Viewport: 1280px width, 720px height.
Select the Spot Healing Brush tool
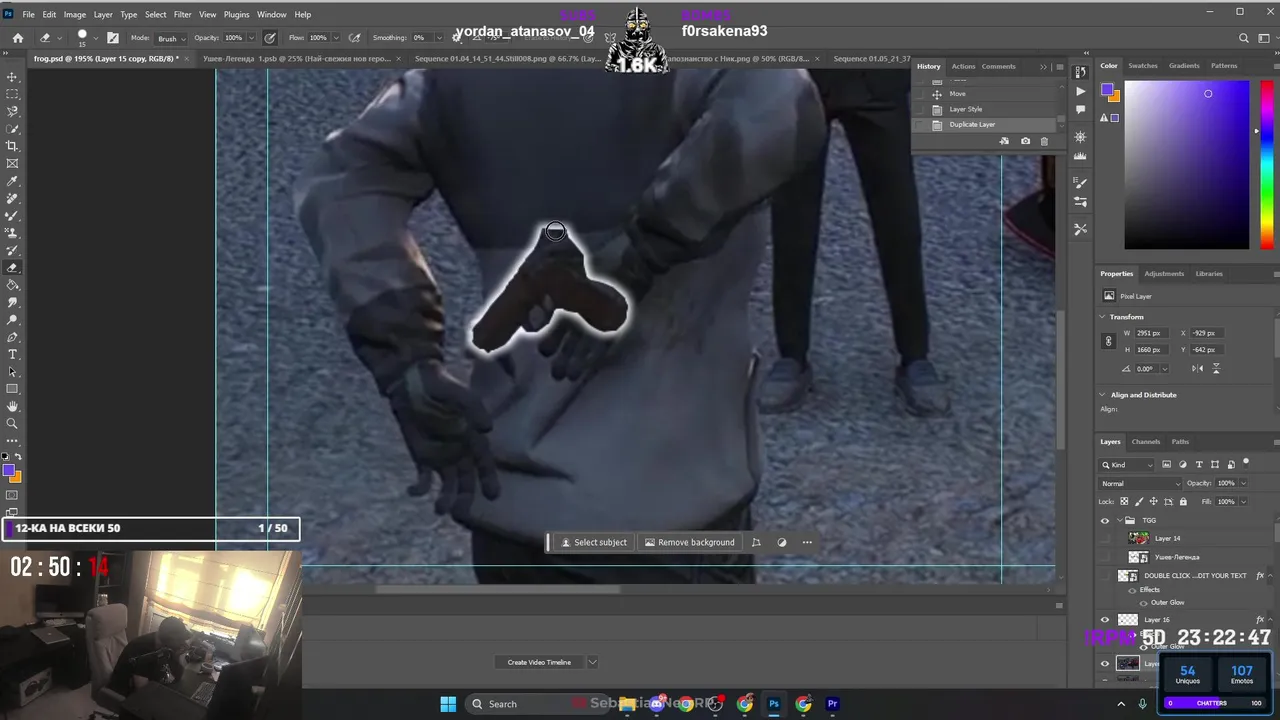pyautogui.click(x=12, y=198)
